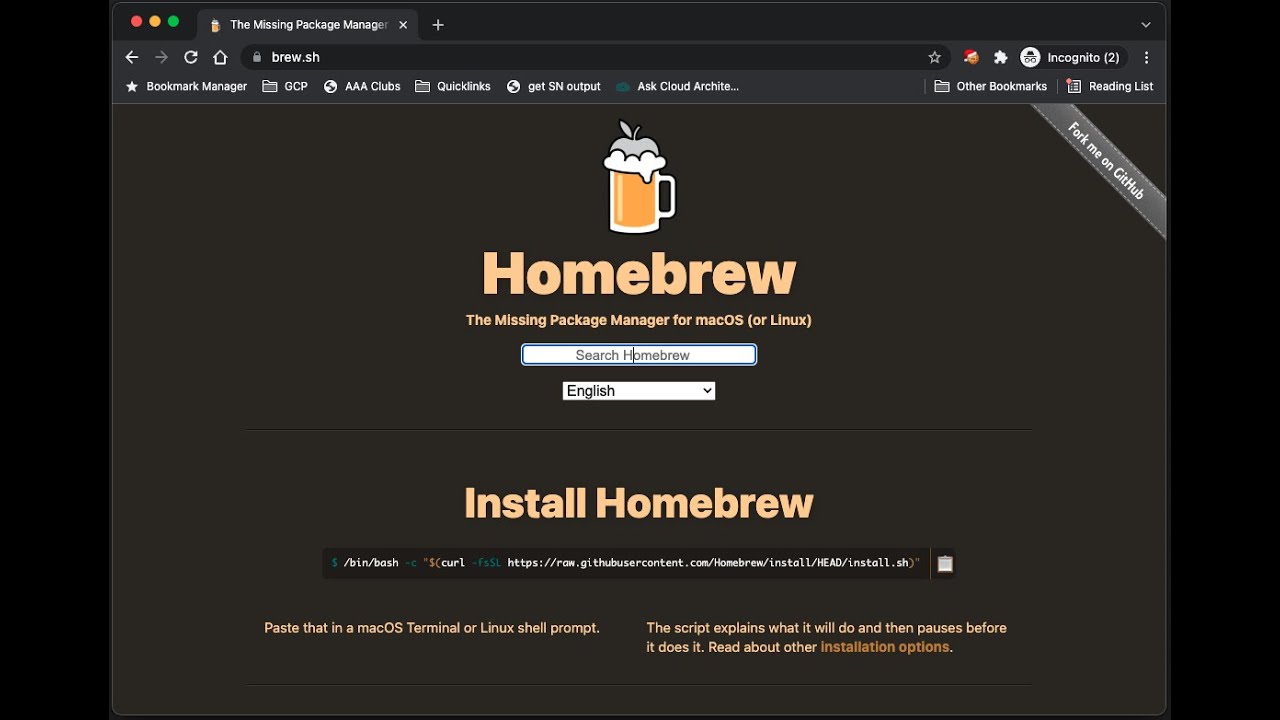Reload the brew.sh page
This screenshot has width=1280, height=720.
[x=191, y=57]
